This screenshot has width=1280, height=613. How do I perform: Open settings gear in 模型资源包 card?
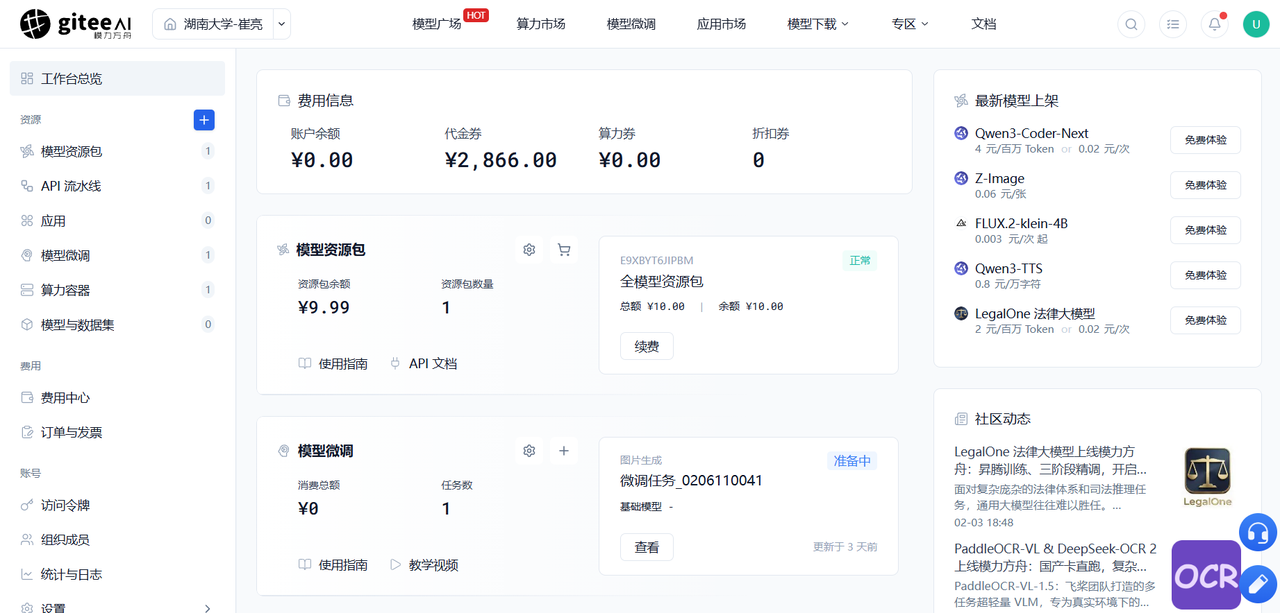[529, 250]
